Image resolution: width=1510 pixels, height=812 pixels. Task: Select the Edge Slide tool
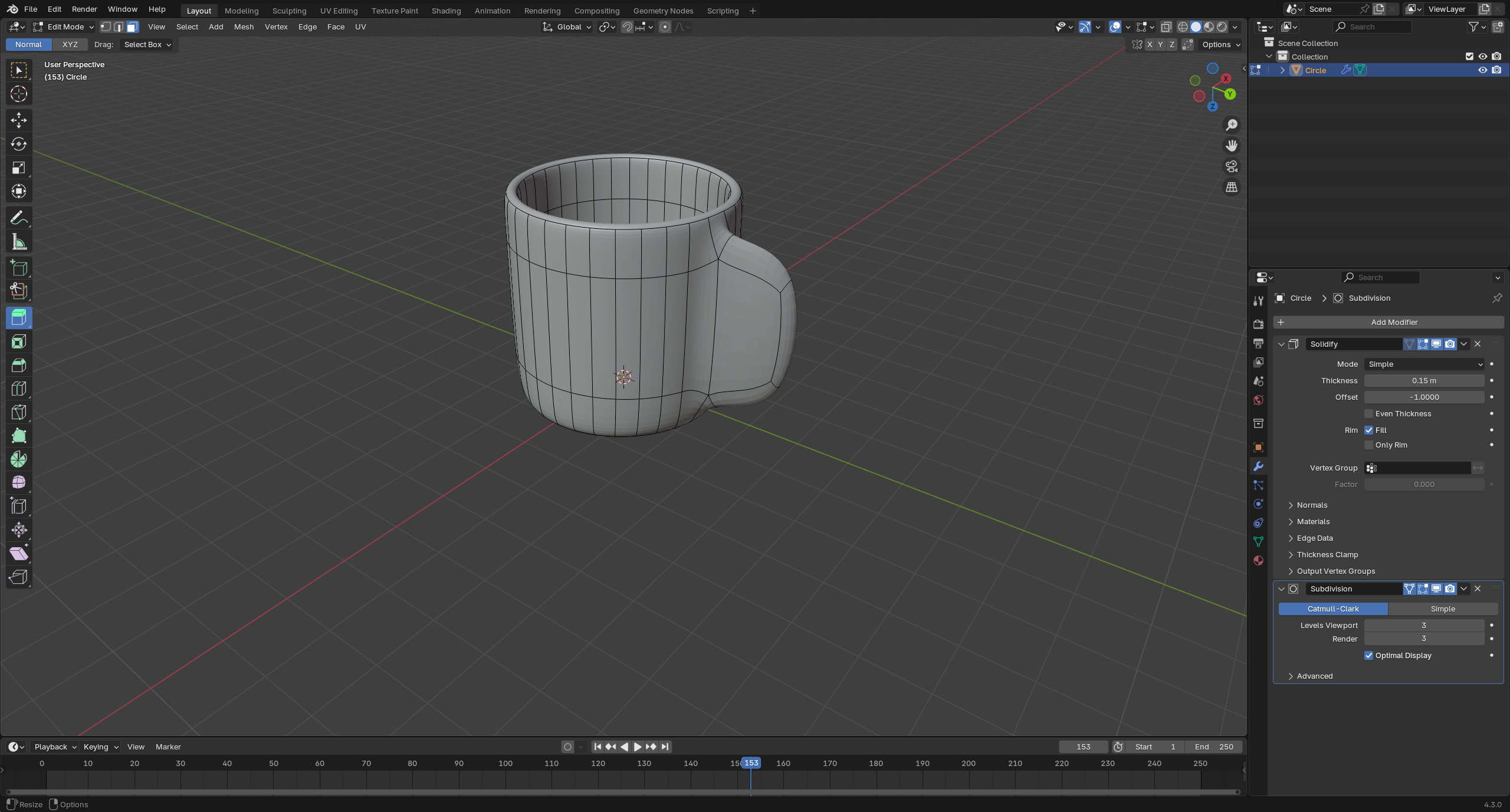click(x=19, y=506)
